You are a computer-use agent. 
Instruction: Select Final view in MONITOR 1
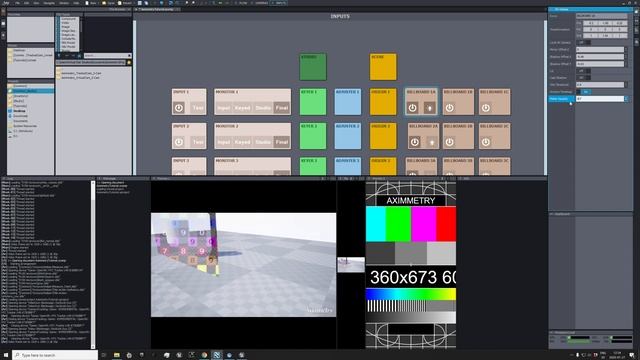point(282,108)
